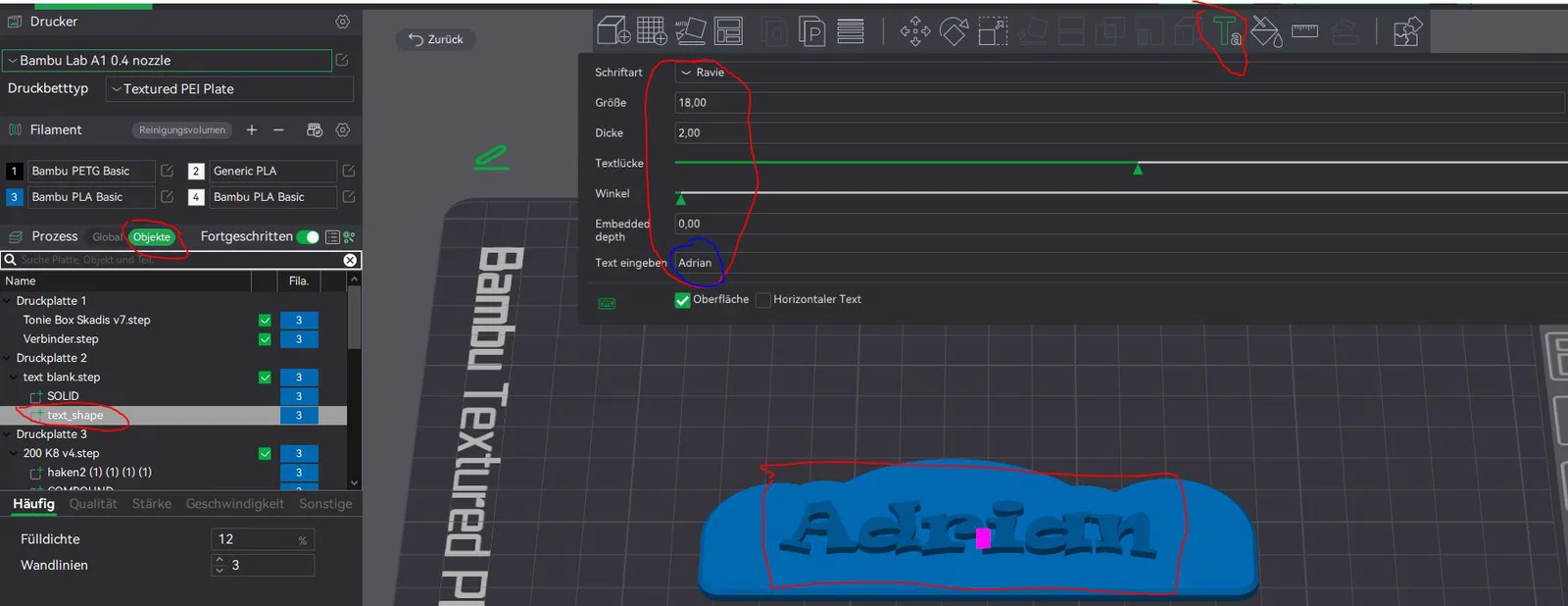Viewport: 1568px width, 606px height.
Task: Select the text_shape tree item
Action: pos(75,416)
